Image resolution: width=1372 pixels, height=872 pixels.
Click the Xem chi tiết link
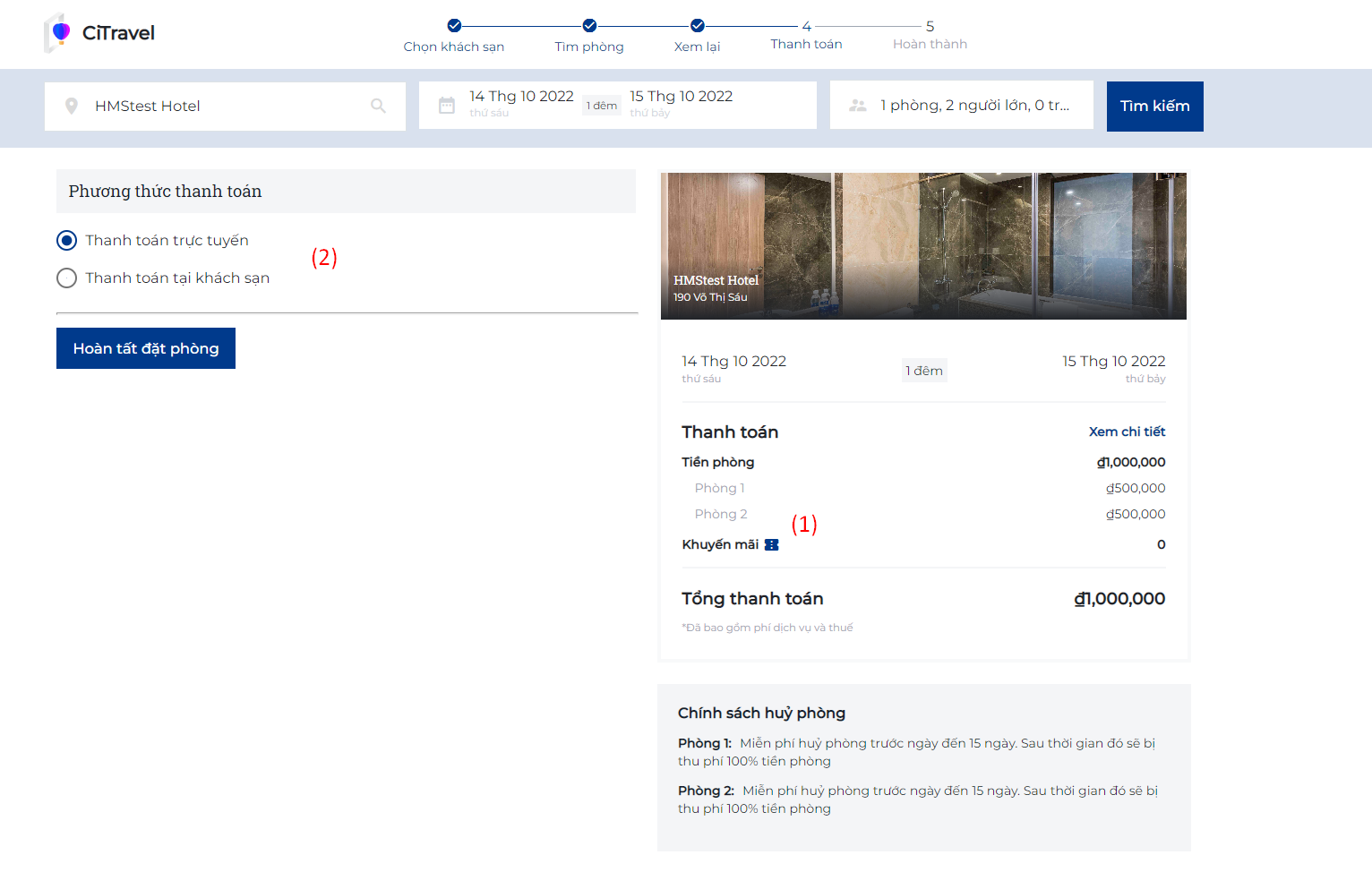click(x=1126, y=432)
